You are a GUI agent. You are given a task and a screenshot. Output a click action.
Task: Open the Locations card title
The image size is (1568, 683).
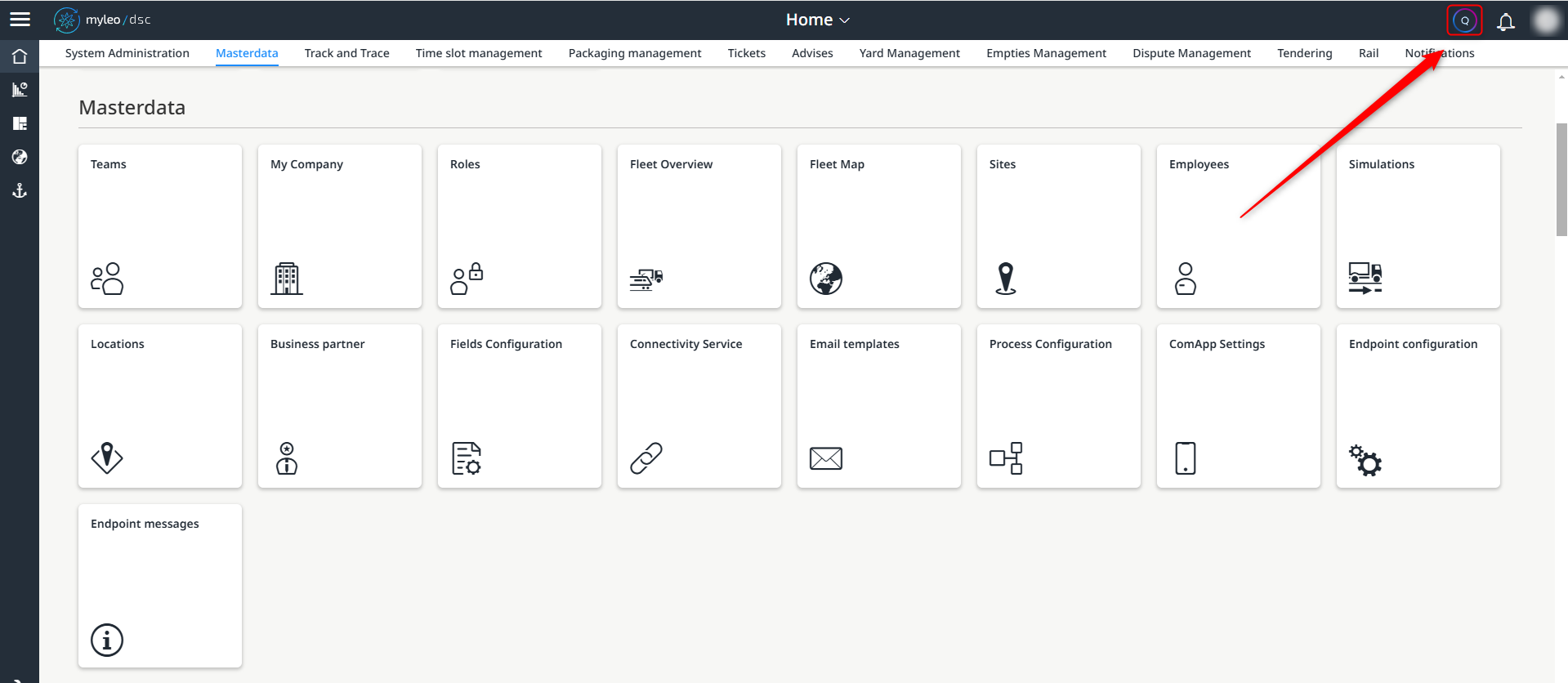[118, 344]
